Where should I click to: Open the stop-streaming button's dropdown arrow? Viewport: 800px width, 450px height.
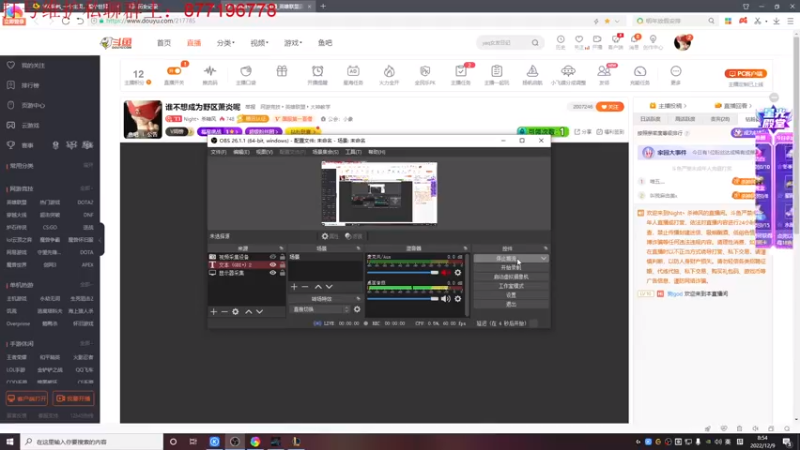tap(543, 259)
